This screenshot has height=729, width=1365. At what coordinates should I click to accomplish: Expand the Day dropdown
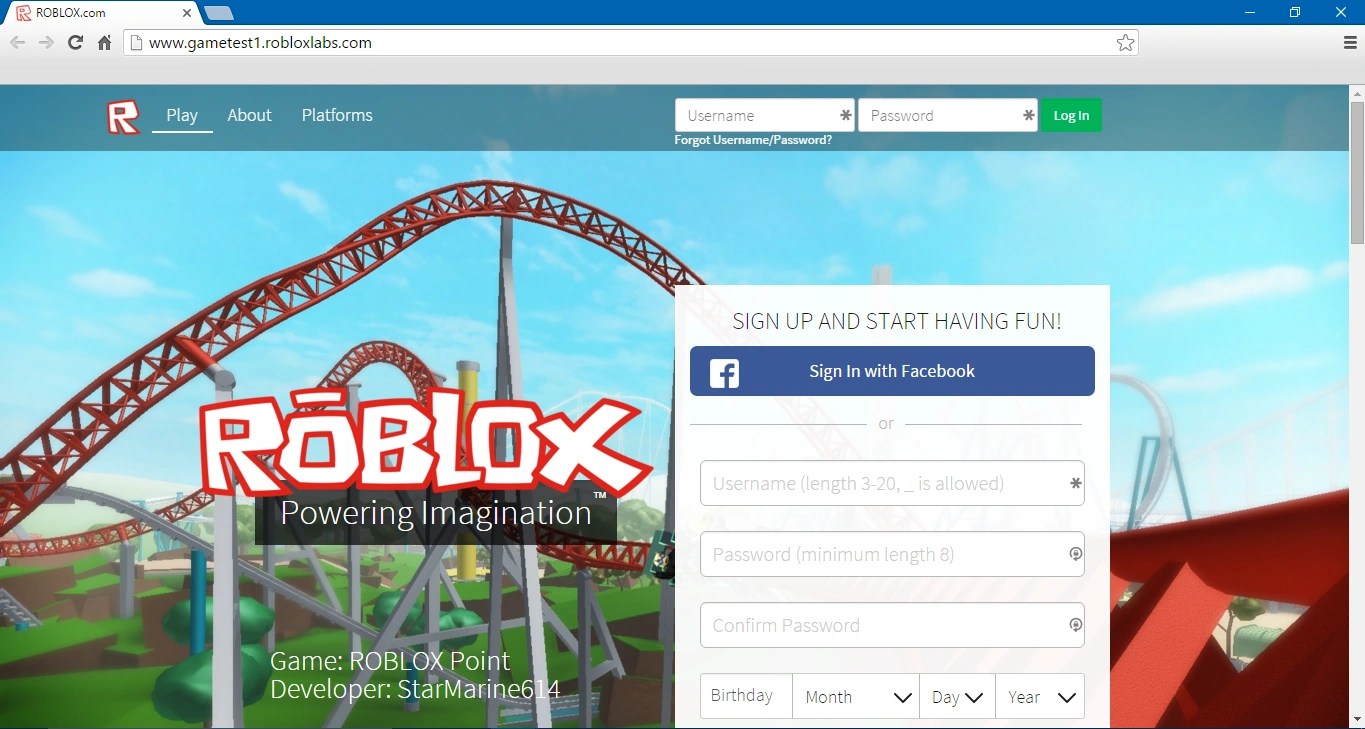coord(957,696)
